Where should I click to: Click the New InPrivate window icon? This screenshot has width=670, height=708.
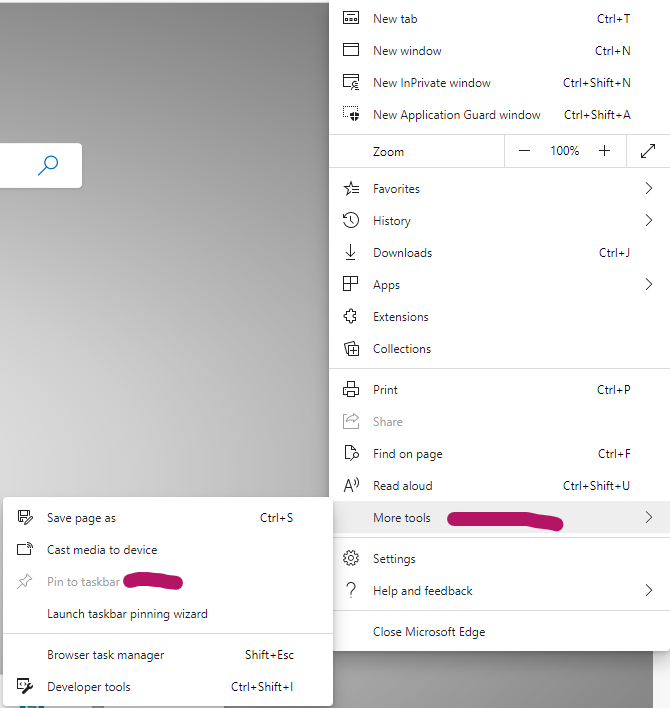[351, 82]
